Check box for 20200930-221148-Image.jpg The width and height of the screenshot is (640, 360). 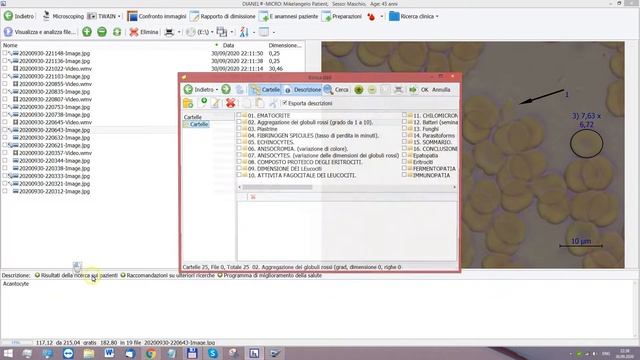pyautogui.click(x=5, y=53)
